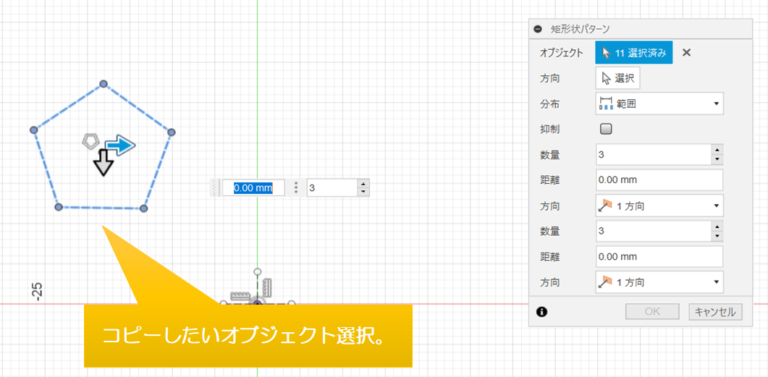Click the lower 距離 field above bottom 方向
768x377 pixels.
point(659,257)
